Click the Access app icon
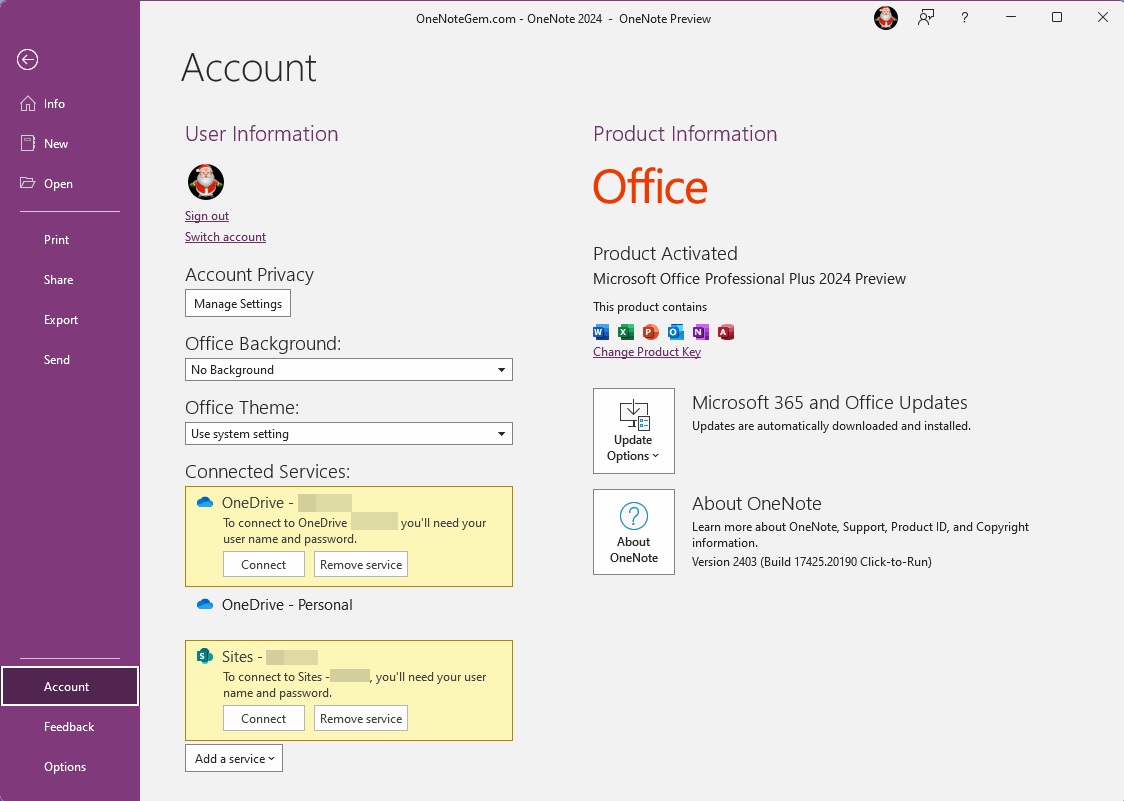The width and height of the screenshot is (1124, 801). [726, 332]
